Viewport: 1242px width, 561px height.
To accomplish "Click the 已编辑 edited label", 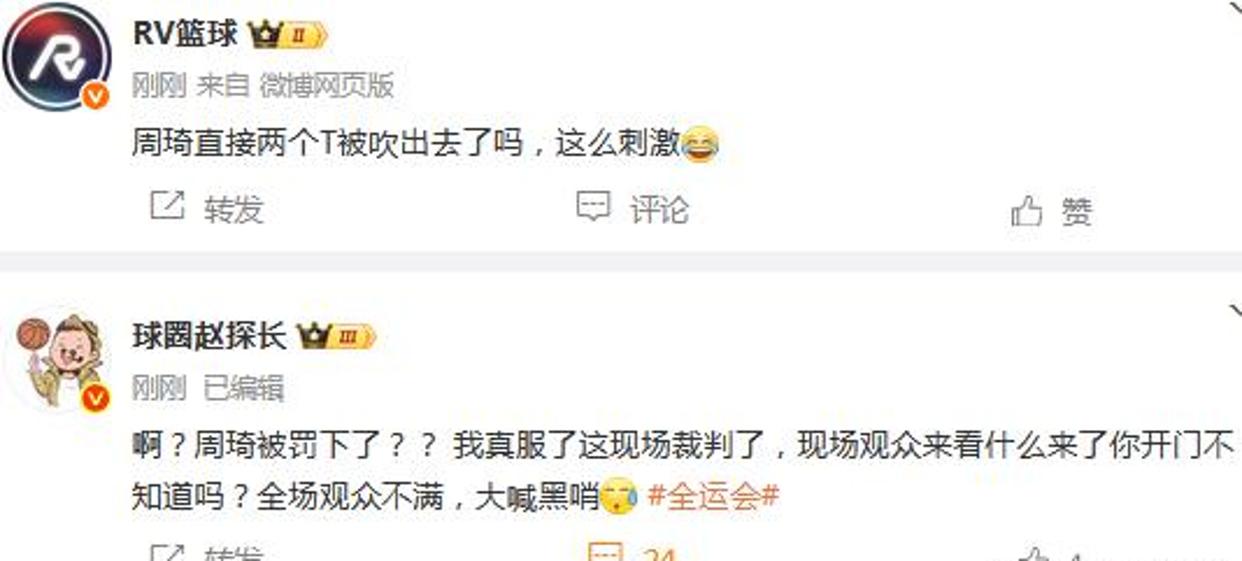I will pyautogui.click(x=244, y=388).
